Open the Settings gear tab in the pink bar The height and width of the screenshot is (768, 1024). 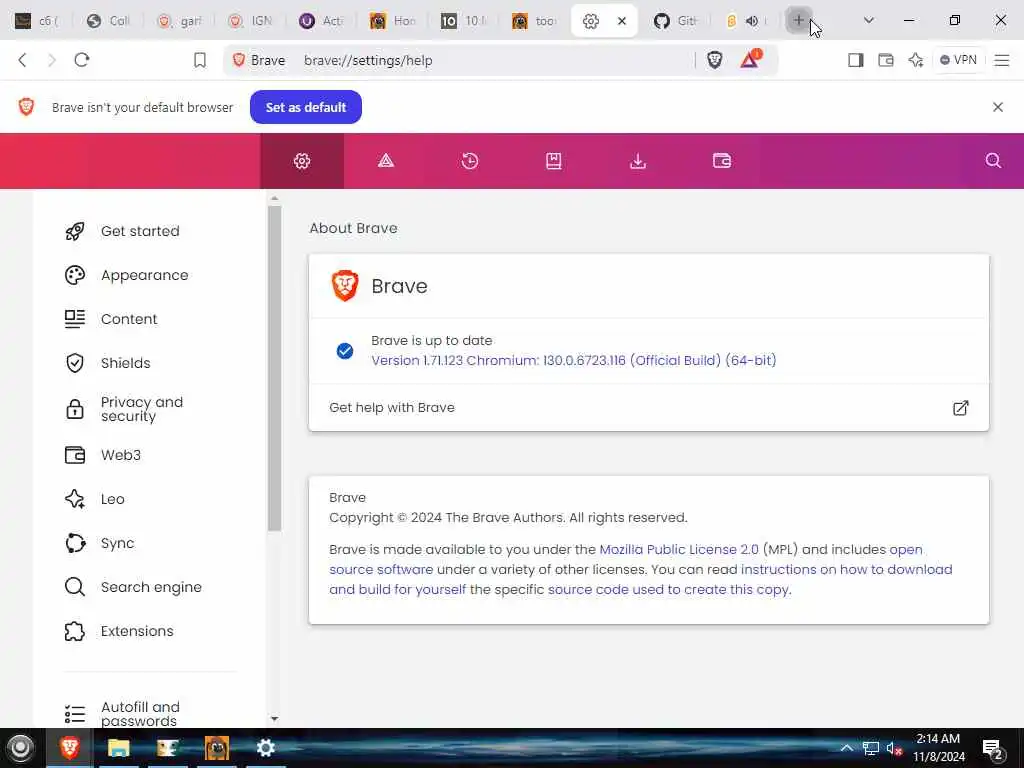tap(302, 161)
